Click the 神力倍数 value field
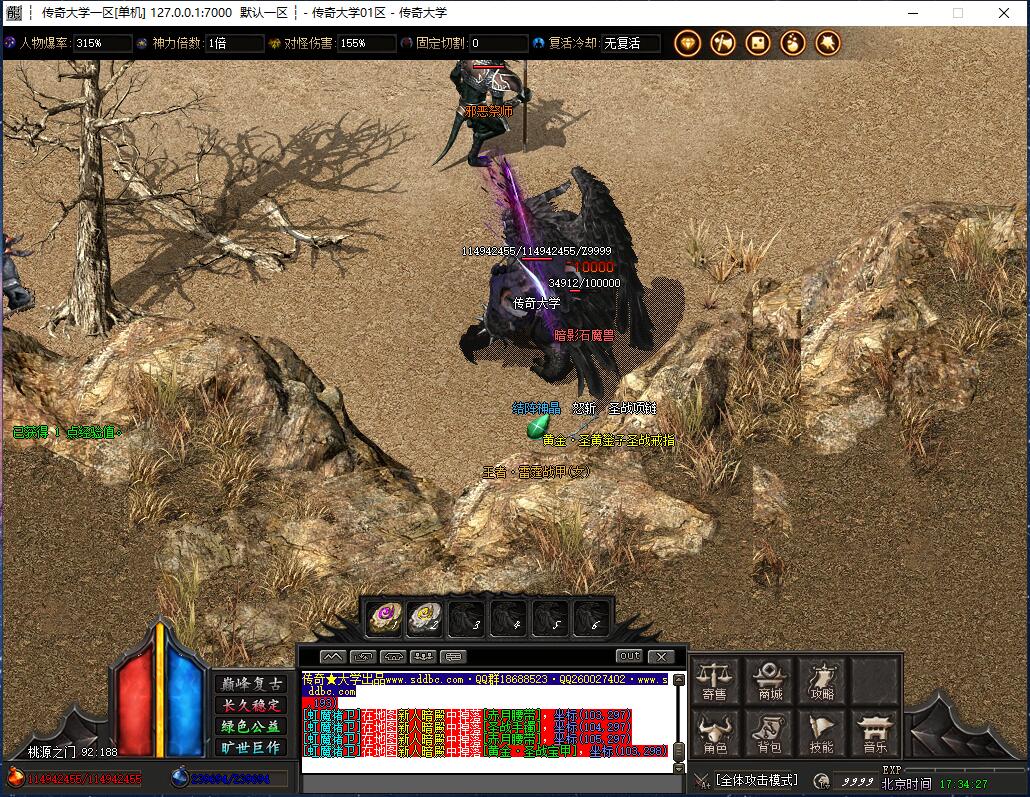 pyautogui.click(x=235, y=43)
